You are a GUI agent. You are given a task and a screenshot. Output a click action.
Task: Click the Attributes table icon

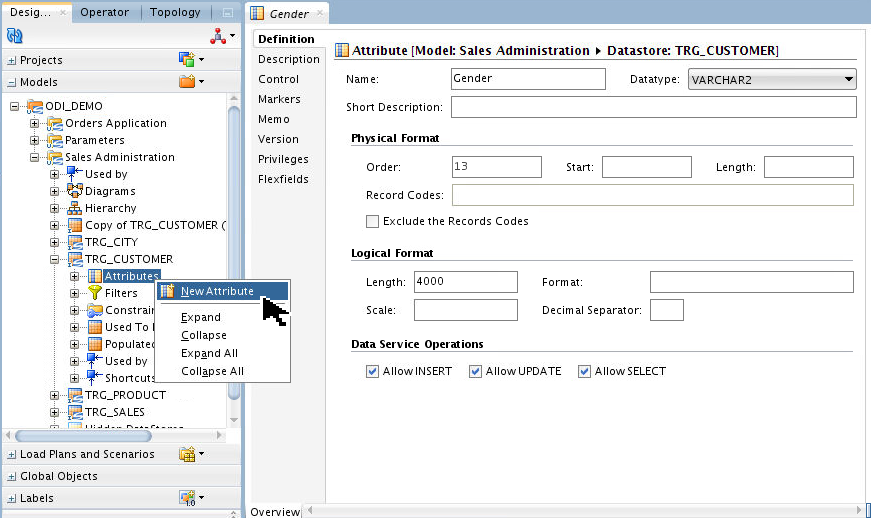coord(94,276)
